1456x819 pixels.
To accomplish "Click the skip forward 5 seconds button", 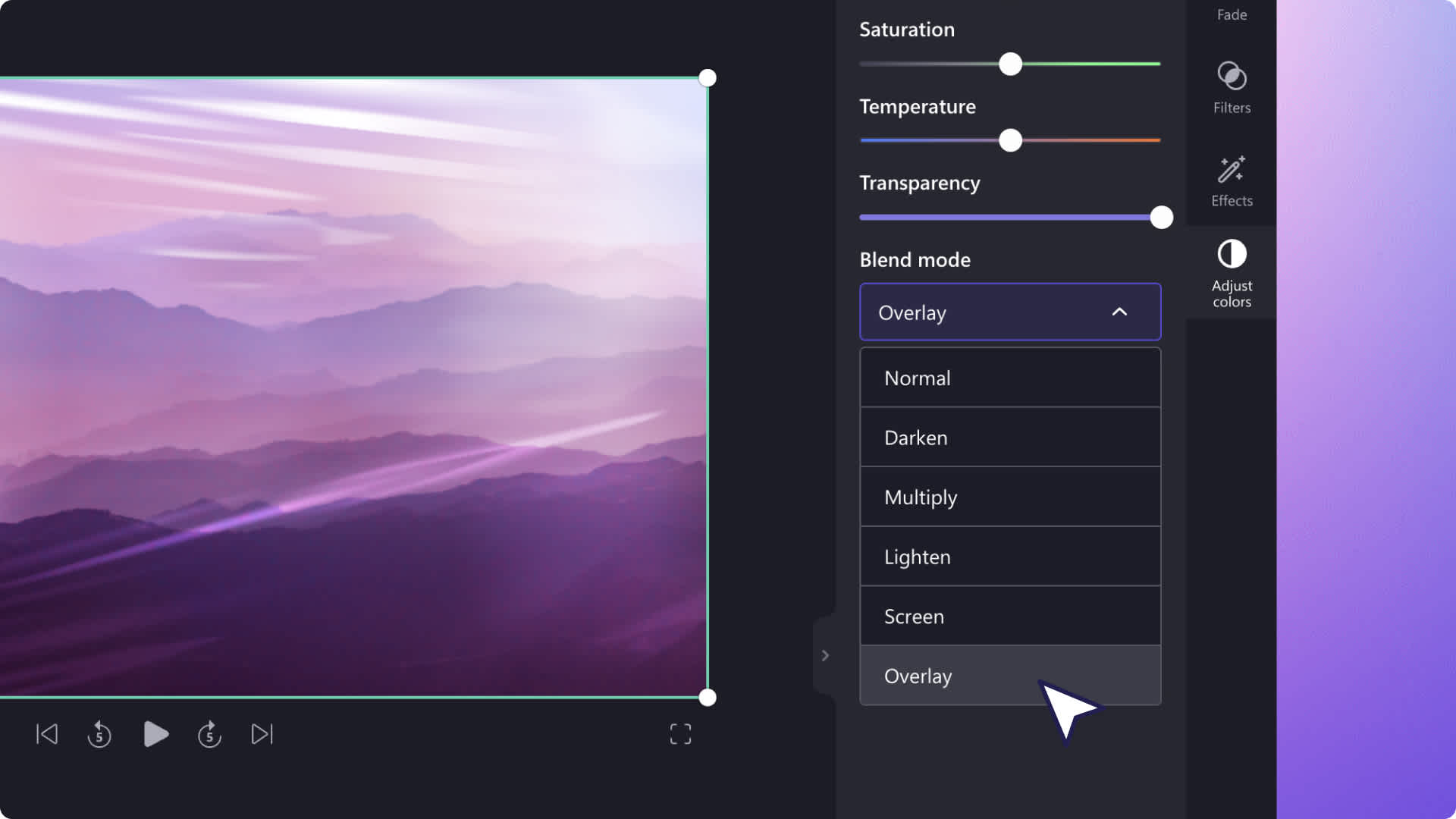I will (210, 733).
